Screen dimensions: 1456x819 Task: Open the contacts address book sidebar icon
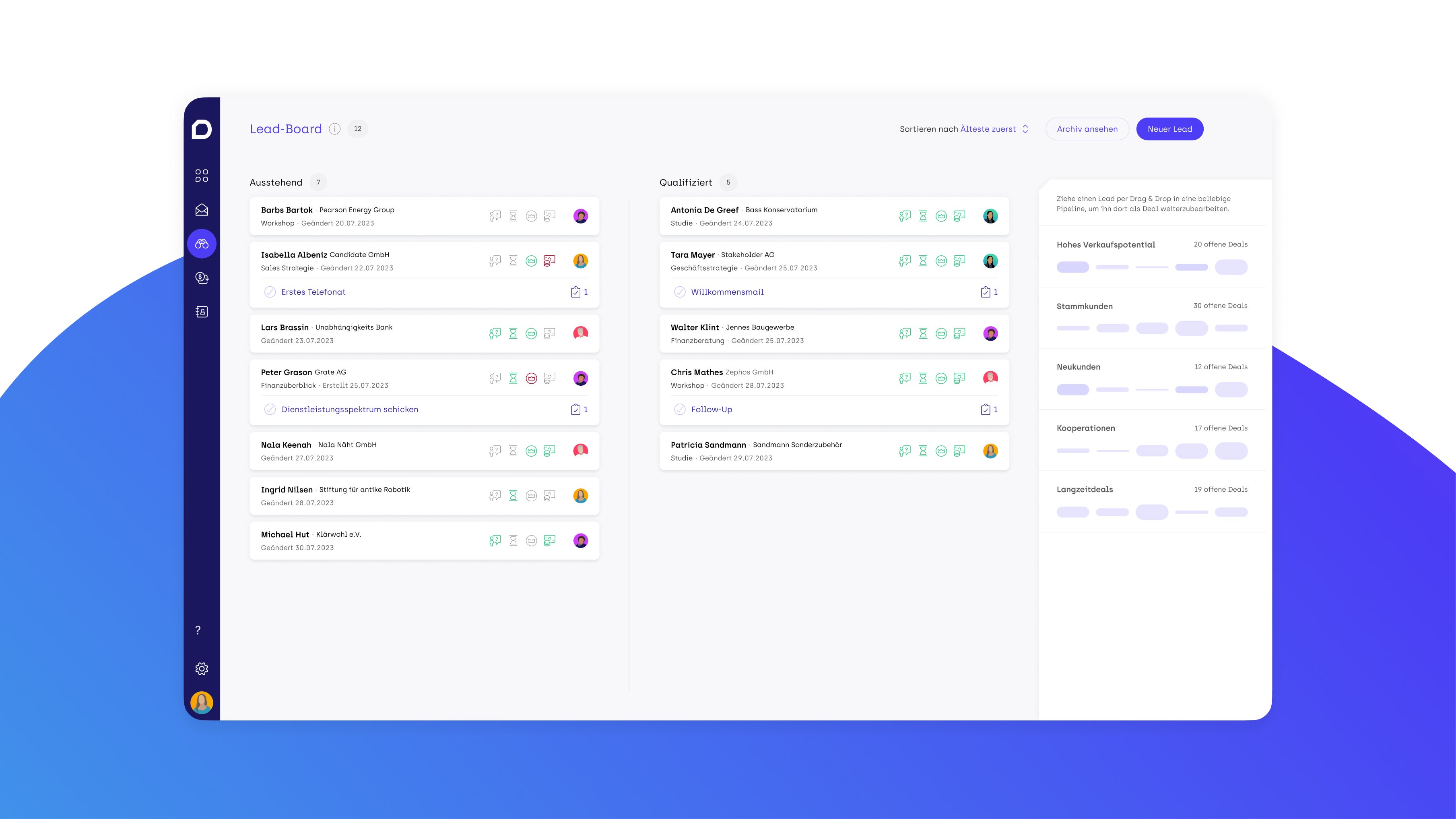click(x=202, y=312)
